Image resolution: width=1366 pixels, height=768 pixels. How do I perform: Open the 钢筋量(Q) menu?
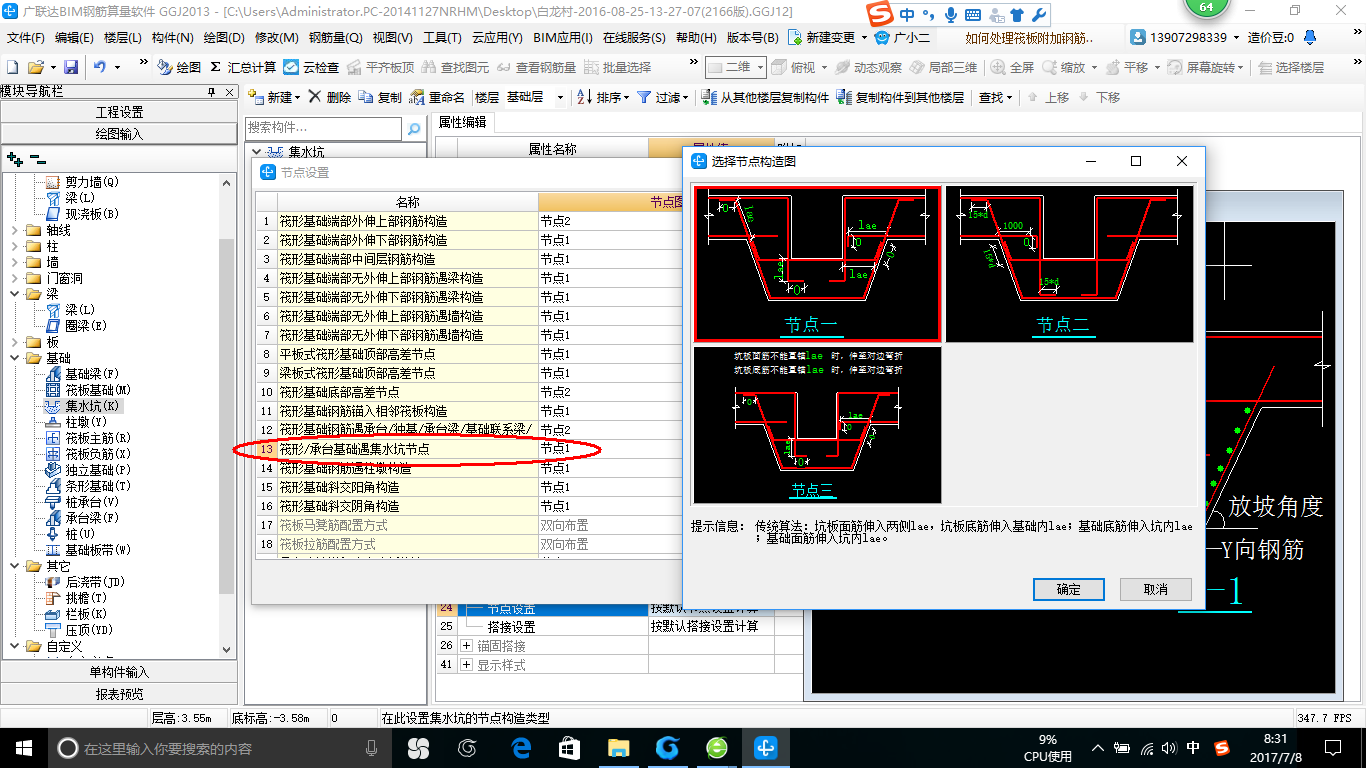coord(335,38)
